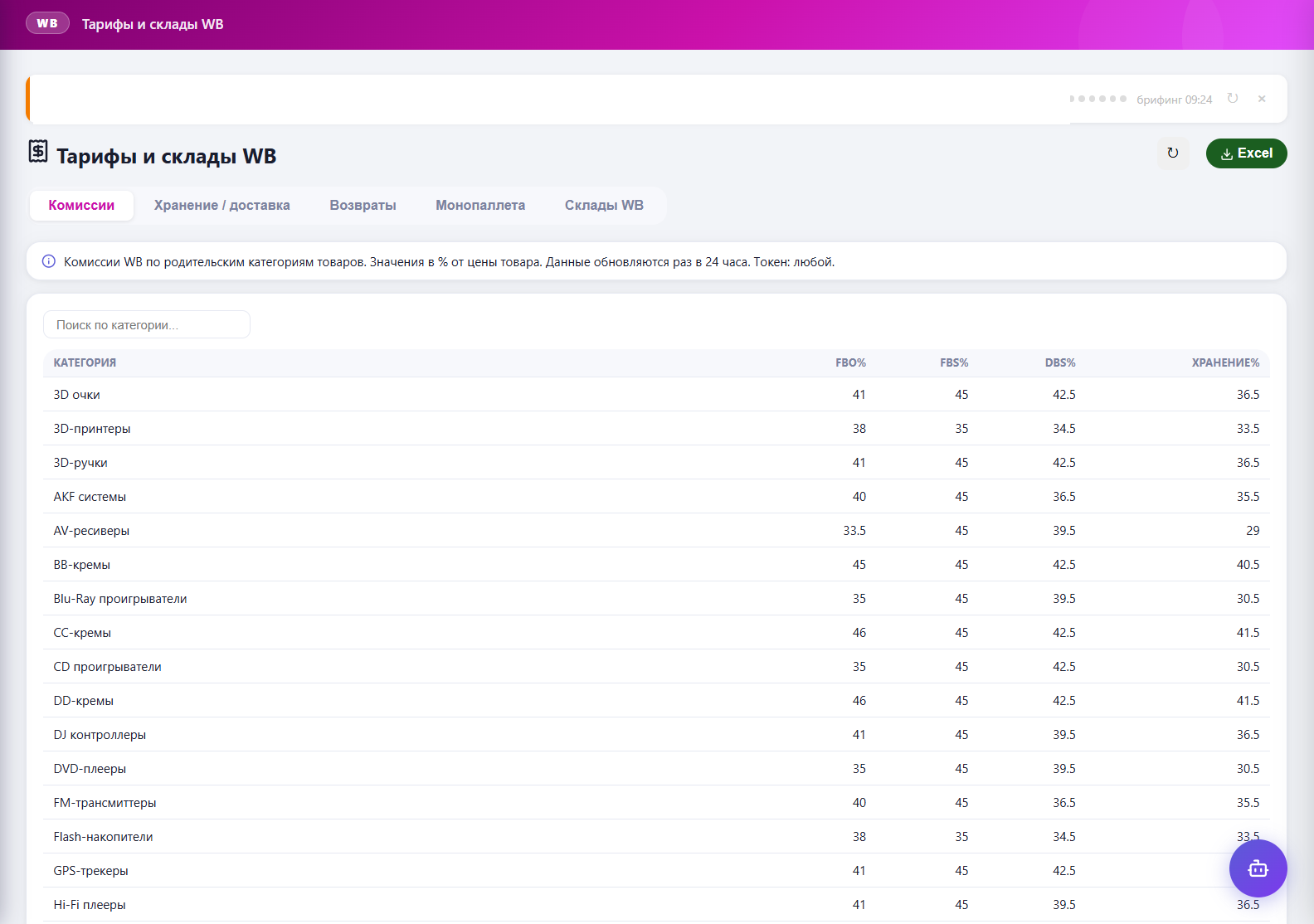Viewport: 1314px width, 924px height.
Task: Close the briefing banner
Action: (1262, 99)
